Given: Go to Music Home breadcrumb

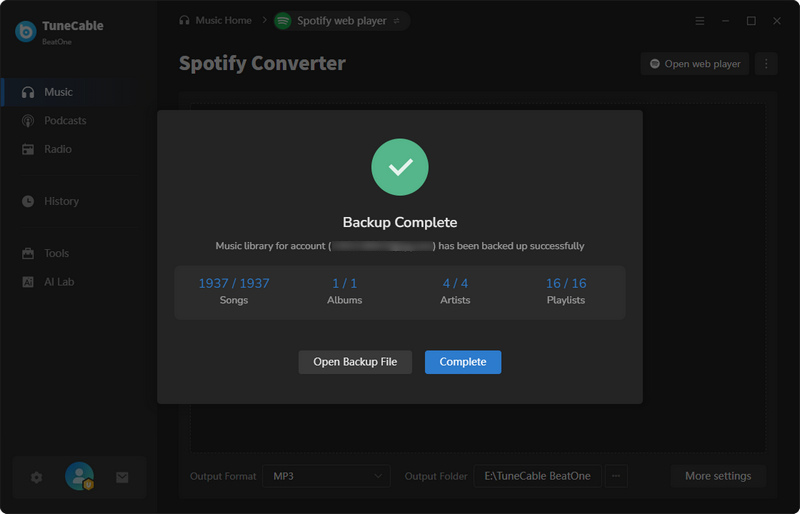Looking at the screenshot, I should (x=223, y=20).
